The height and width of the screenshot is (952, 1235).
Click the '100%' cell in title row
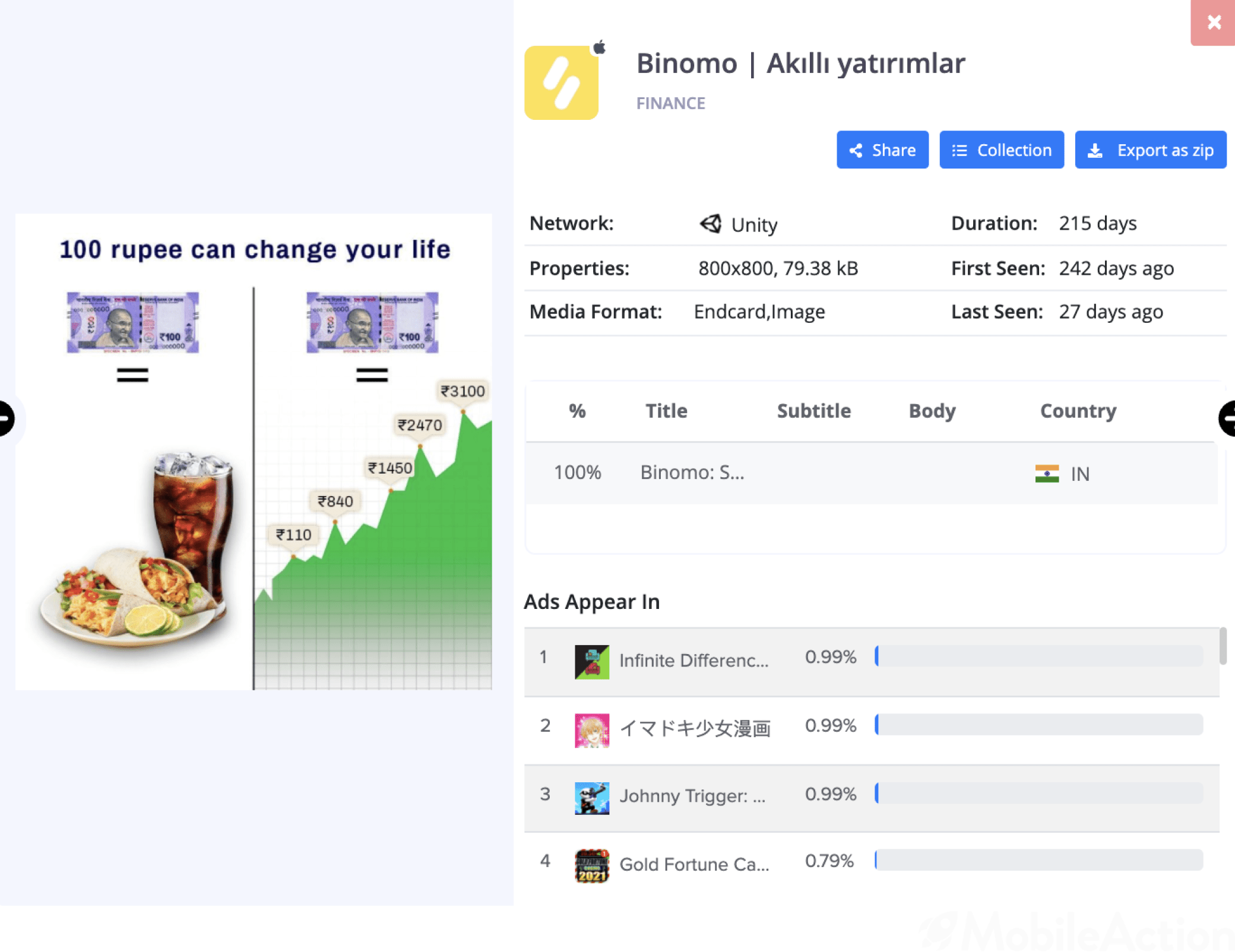click(x=577, y=473)
